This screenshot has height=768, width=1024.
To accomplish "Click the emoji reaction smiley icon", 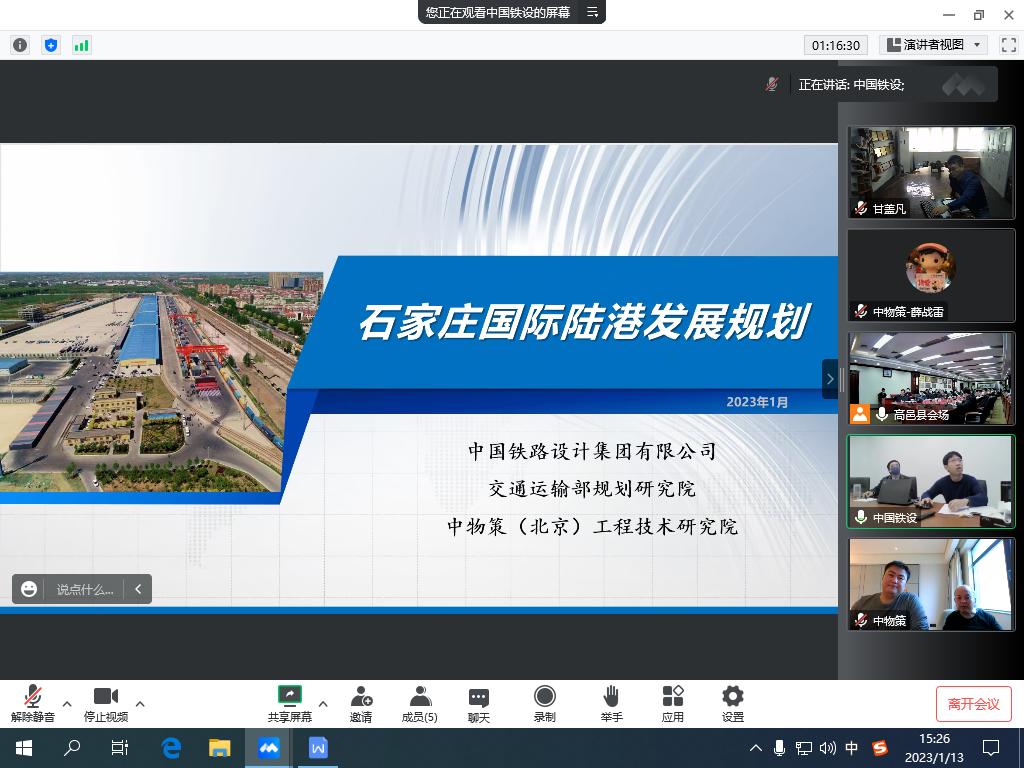I will point(29,589).
